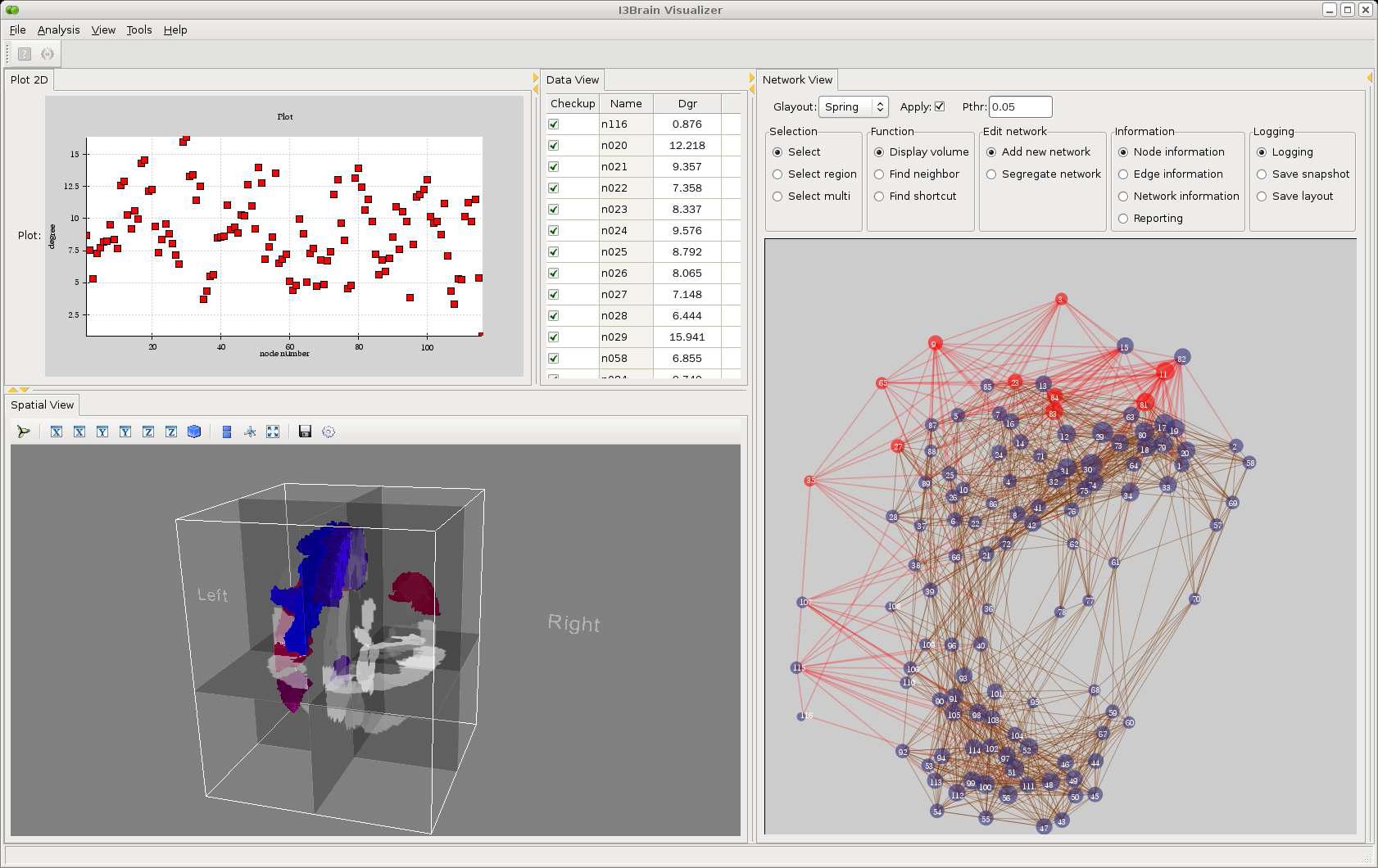Click the green application icon in title bar
Screen dimensions: 1378x868
(x=11, y=10)
